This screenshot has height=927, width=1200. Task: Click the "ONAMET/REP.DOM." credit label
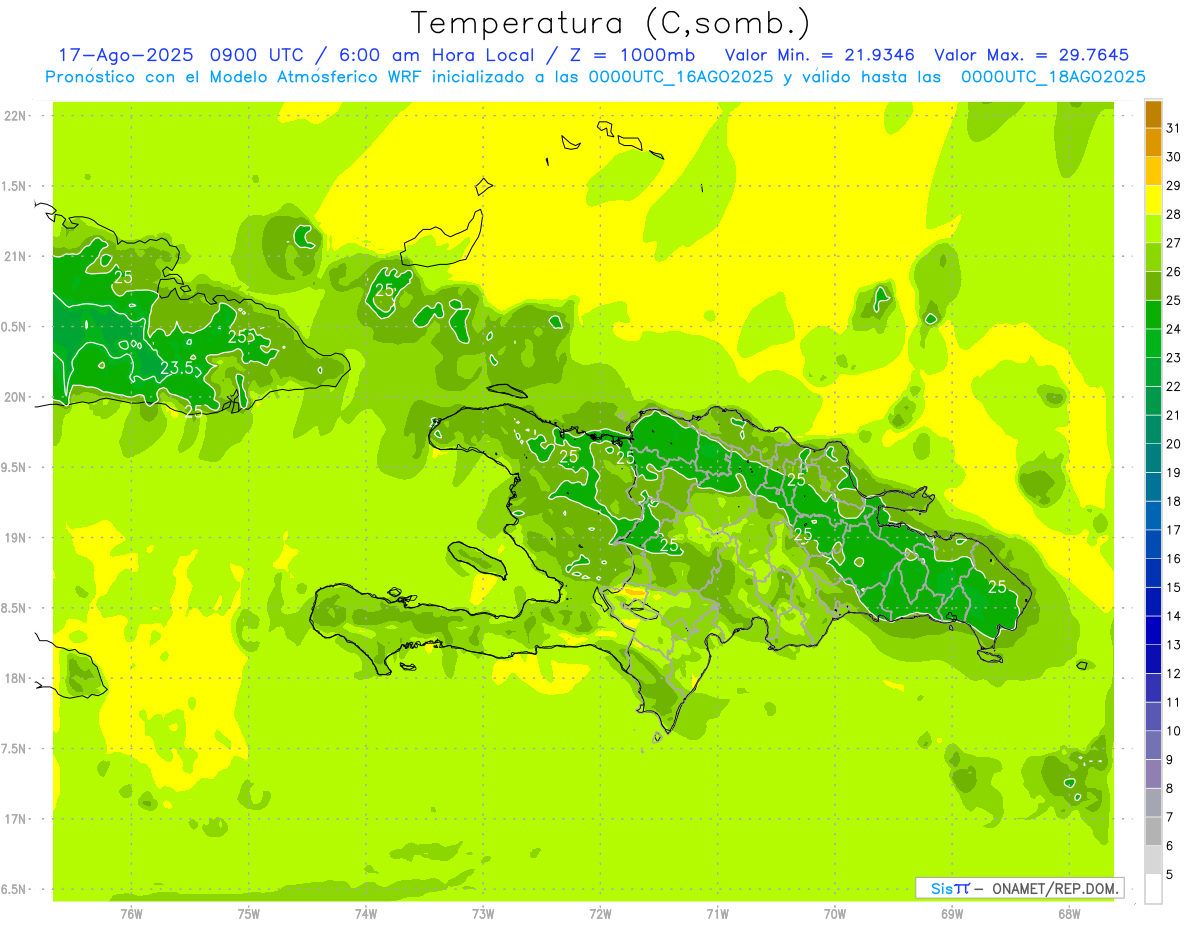click(x=1056, y=888)
